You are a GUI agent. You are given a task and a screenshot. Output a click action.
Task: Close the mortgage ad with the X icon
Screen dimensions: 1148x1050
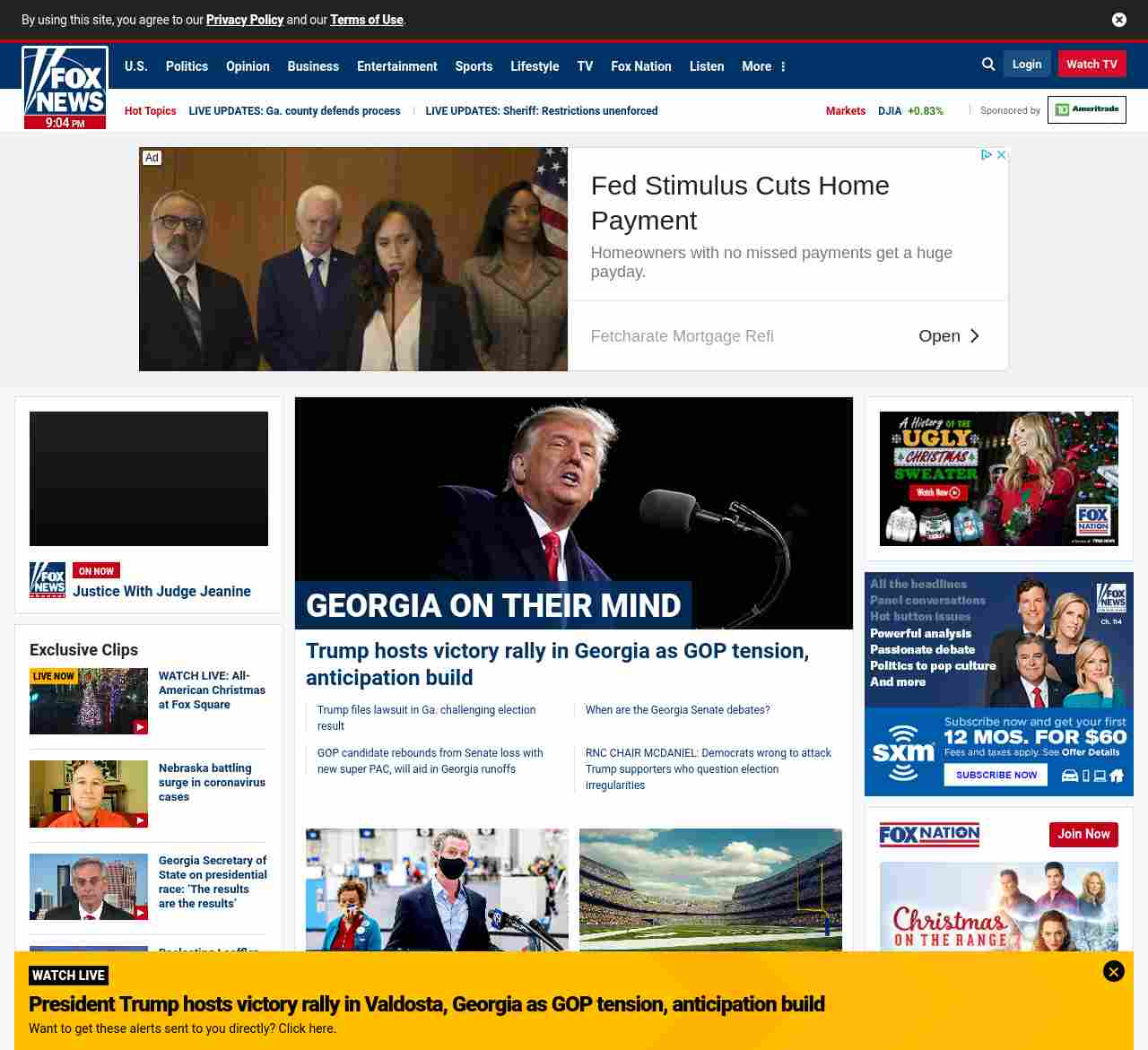point(1002,155)
